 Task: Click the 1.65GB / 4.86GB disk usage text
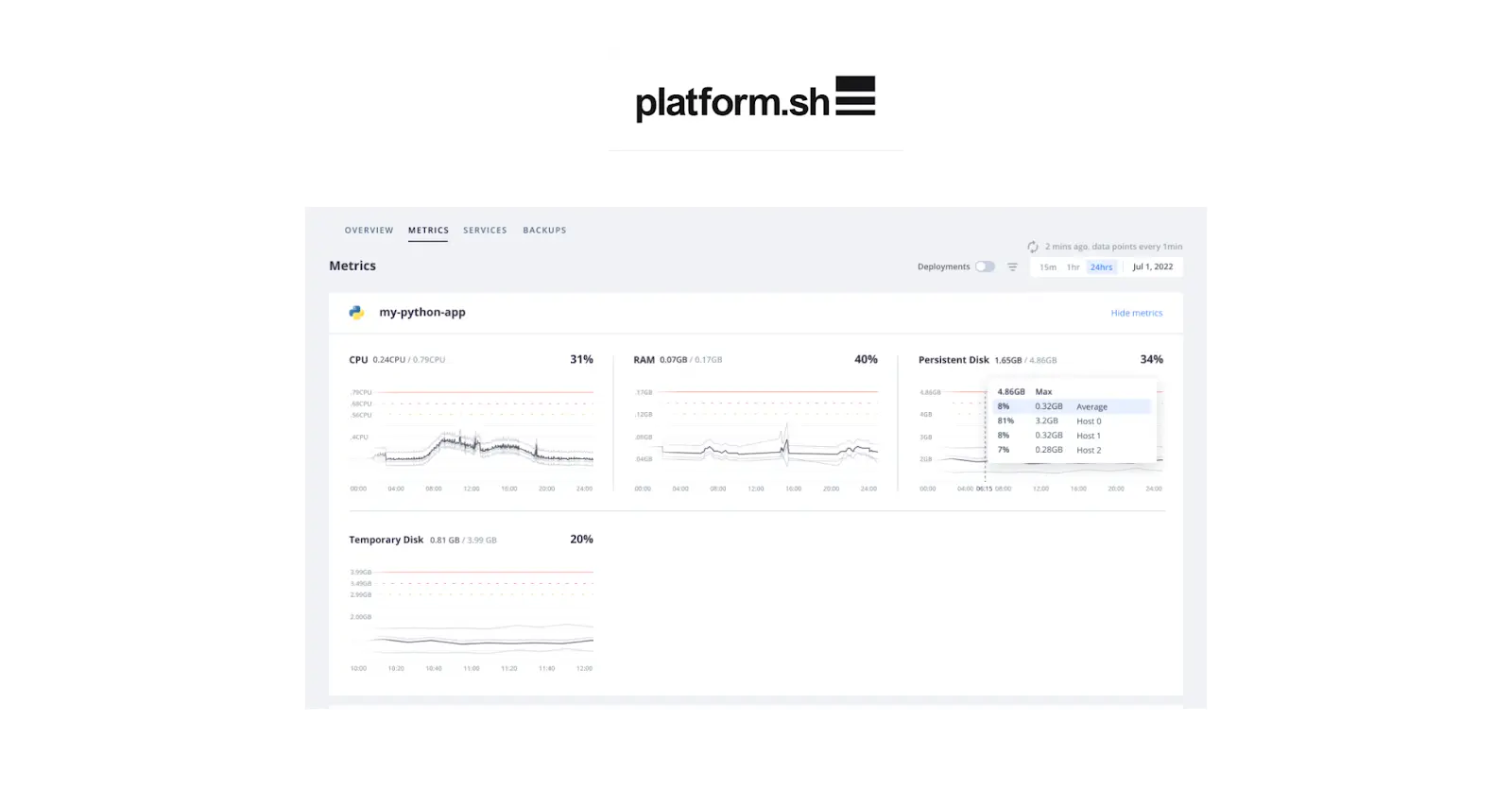(1025, 360)
